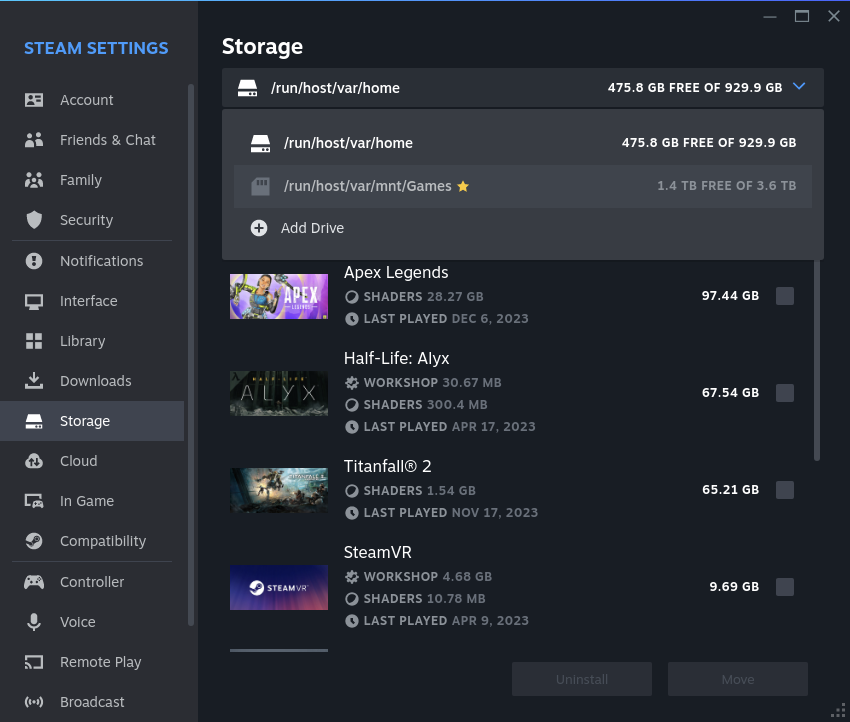850x722 pixels.
Task: Tick the Apex Legends checkbox
Action: point(785,296)
